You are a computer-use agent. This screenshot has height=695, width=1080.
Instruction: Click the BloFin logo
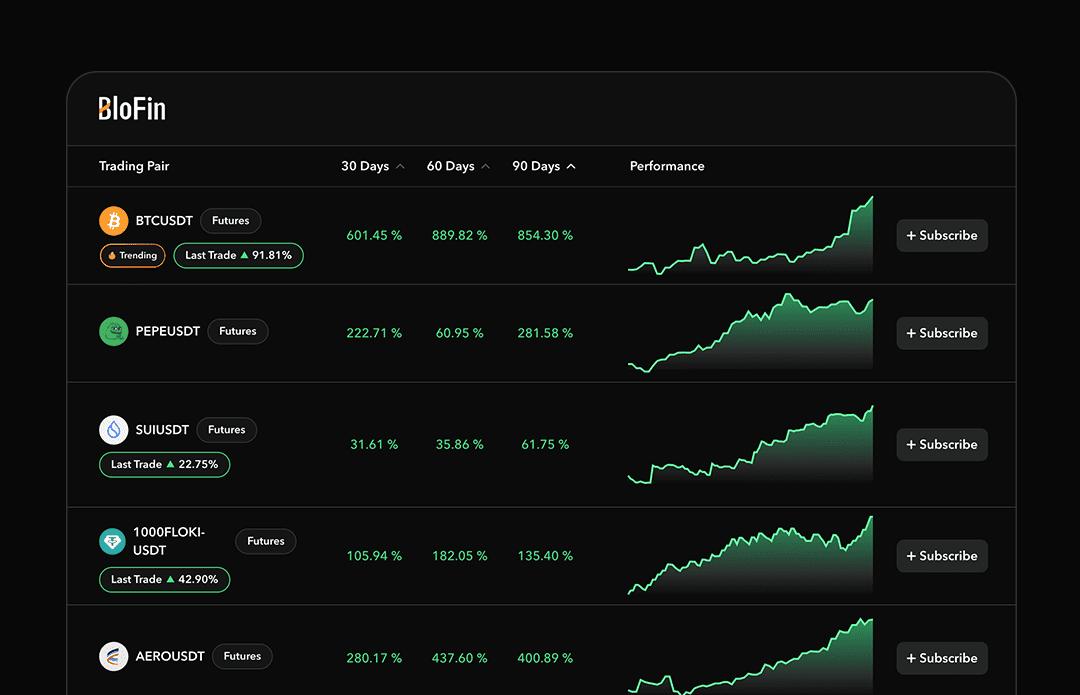(x=131, y=109)
